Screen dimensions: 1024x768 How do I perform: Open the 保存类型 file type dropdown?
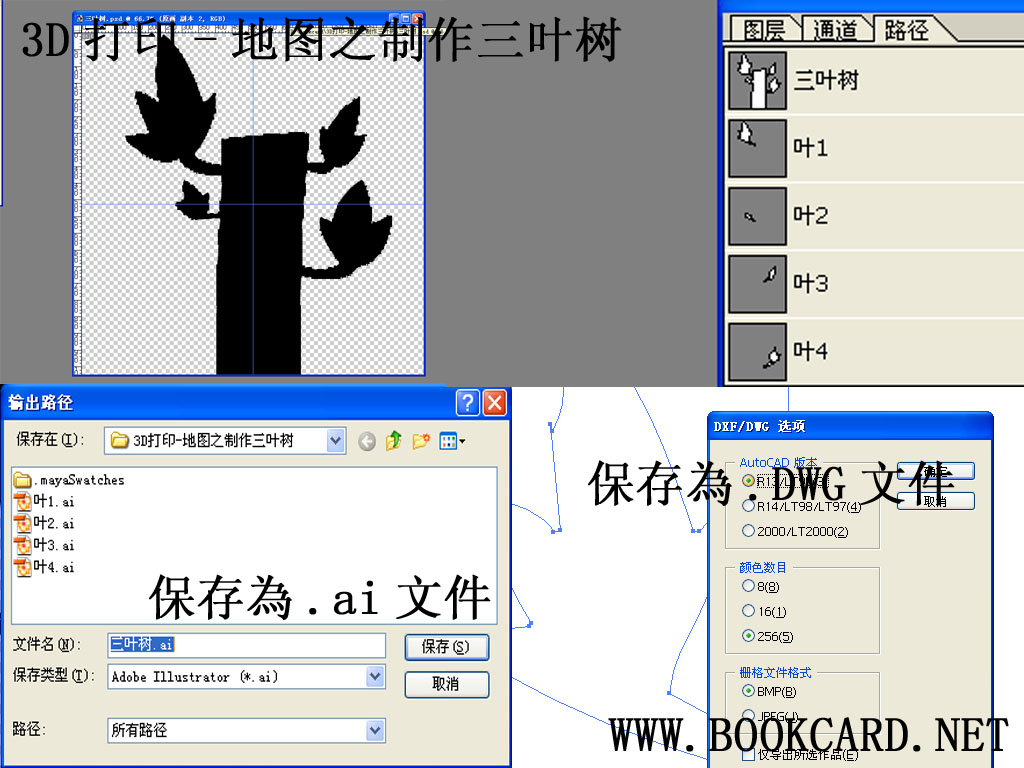[375, 677]
